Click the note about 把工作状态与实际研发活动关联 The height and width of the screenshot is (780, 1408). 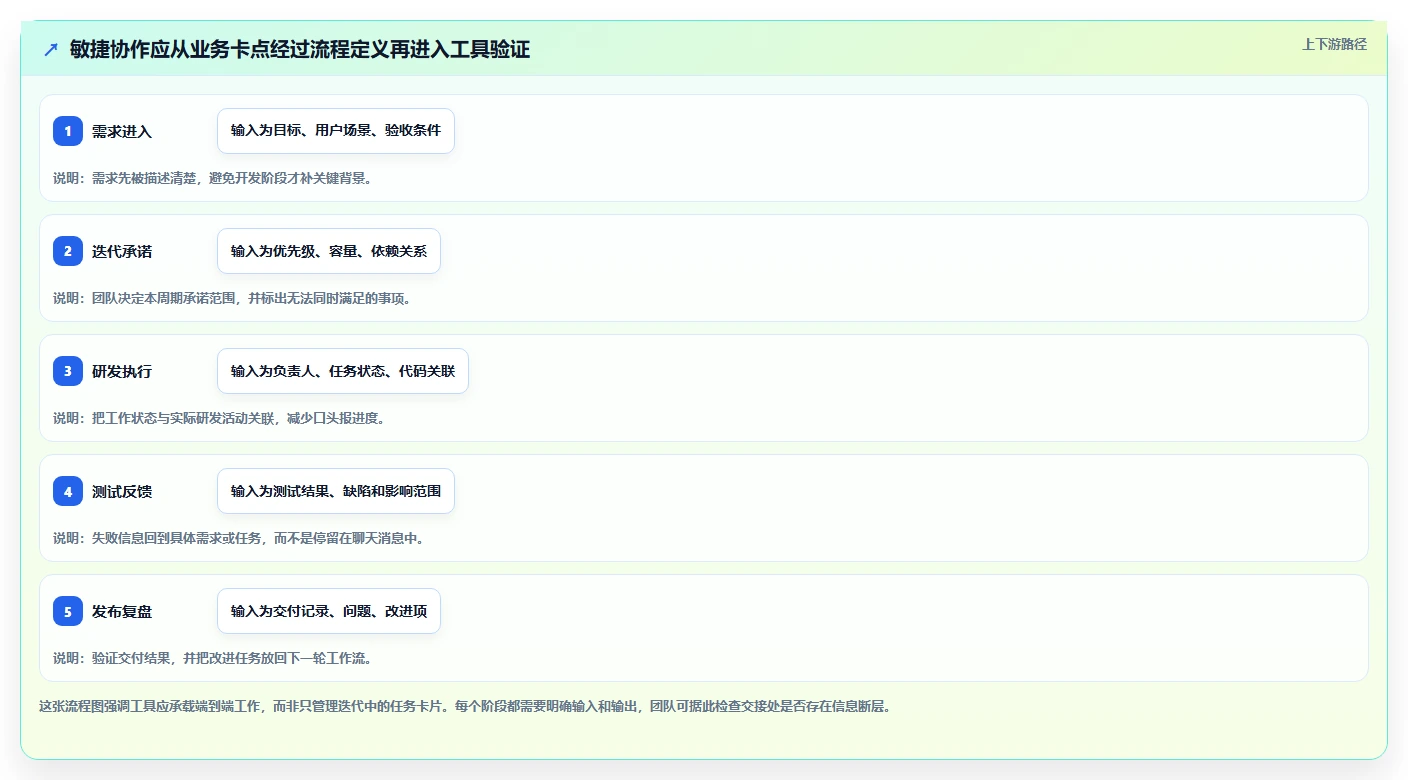tap(219, 418)
